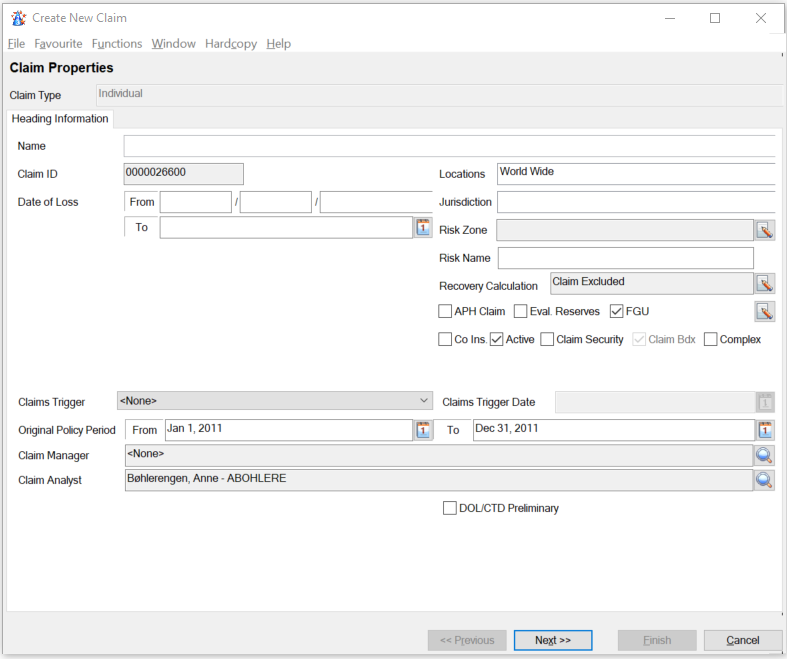Click lookup icon beside FGU checkbox
The width and height of the screenshot is (787, 659).
click(765, 311)
